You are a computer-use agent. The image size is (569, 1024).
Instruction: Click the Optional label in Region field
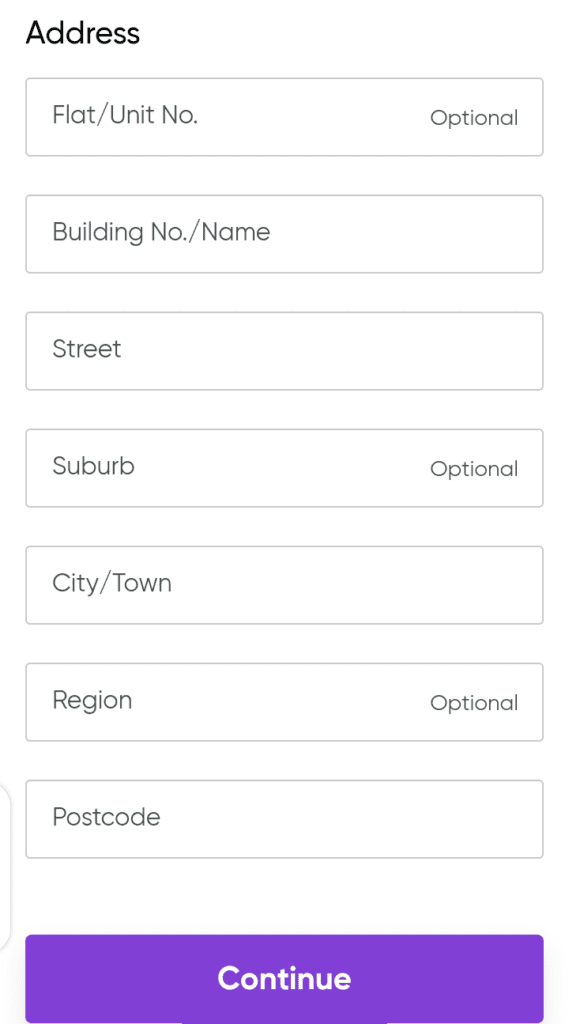(x=474, y=703)
